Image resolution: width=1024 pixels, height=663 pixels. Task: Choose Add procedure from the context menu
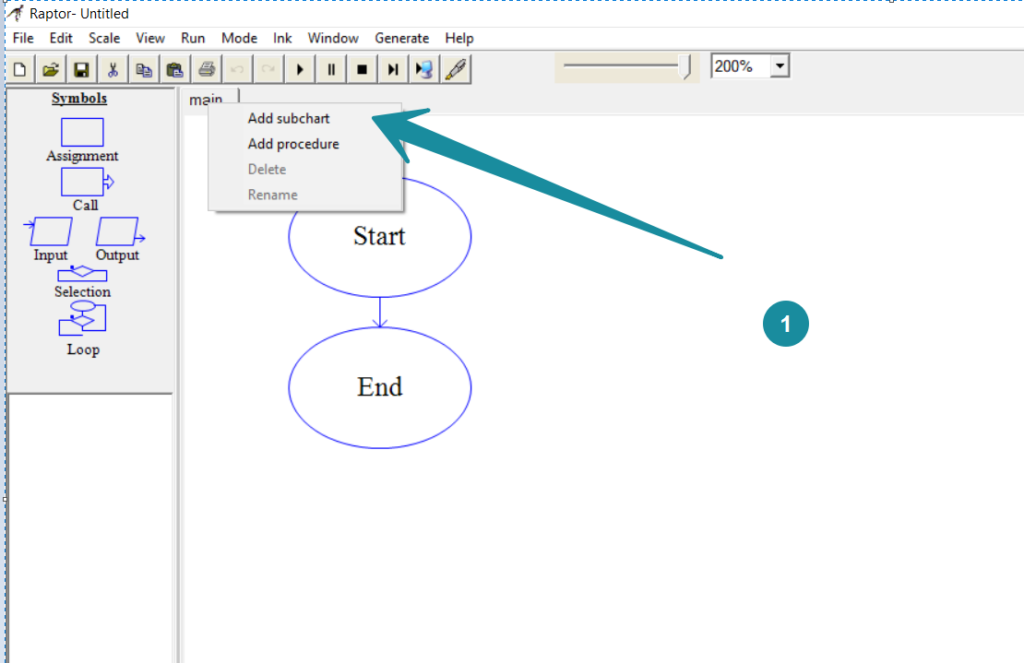[293, 144]
